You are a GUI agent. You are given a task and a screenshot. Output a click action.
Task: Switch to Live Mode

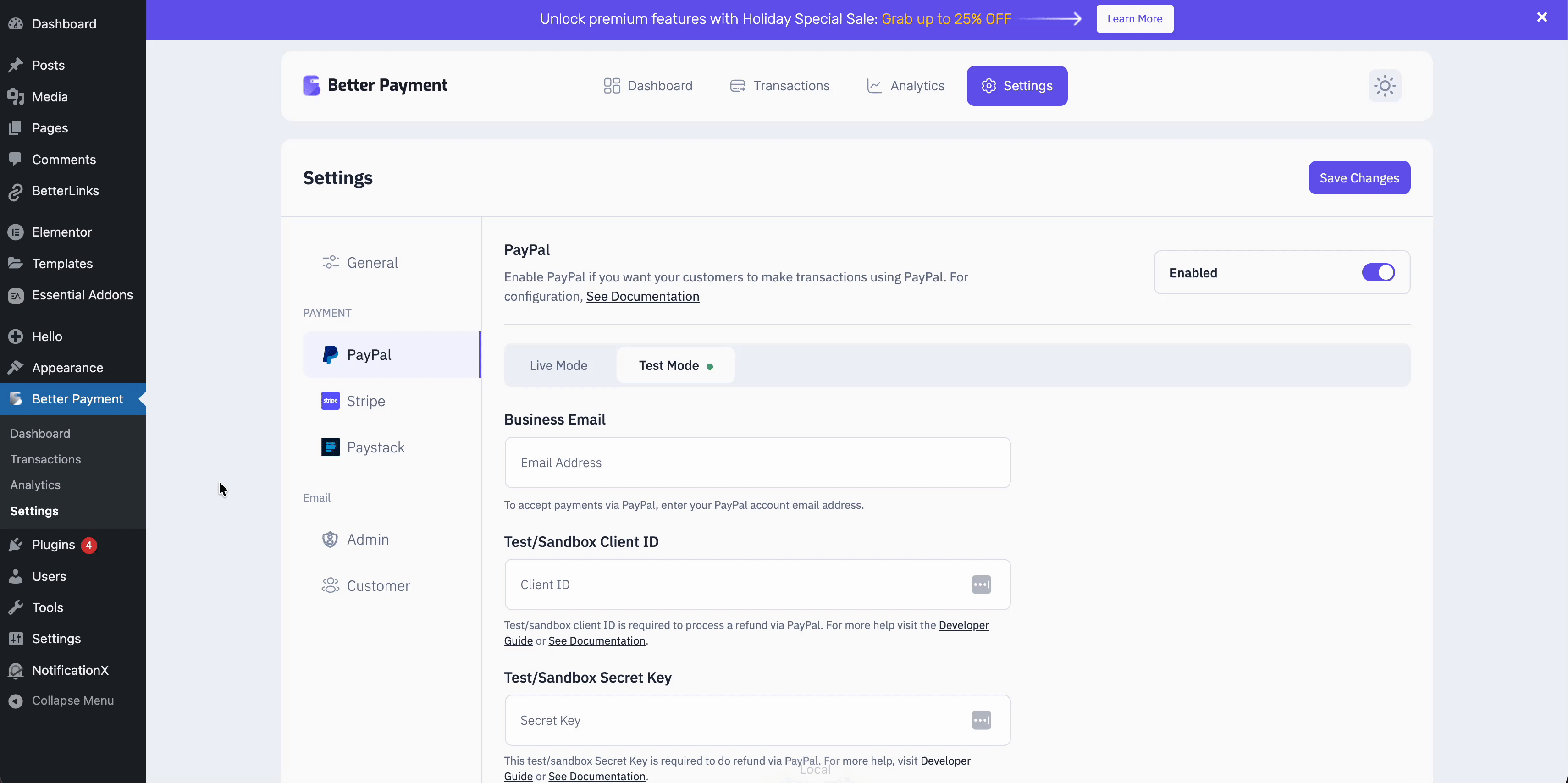(558, 365)
